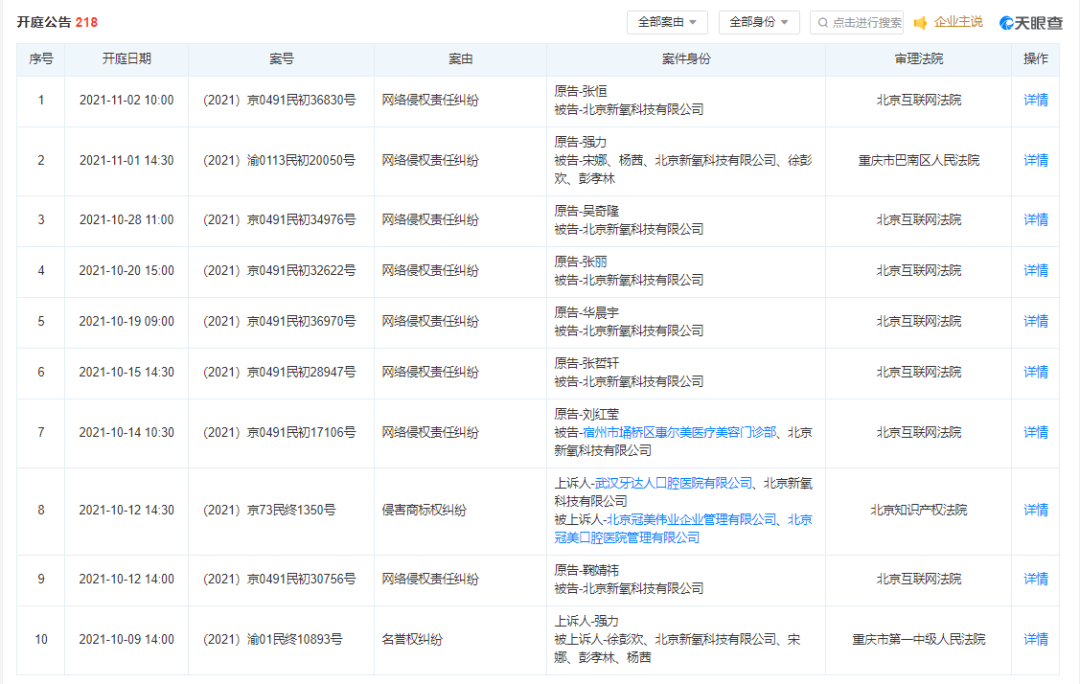Click 原告-鞠婧祎 party text
The width and height of the screenshot is (1080, 684).
pyautogui.click(x=586, y=570)
